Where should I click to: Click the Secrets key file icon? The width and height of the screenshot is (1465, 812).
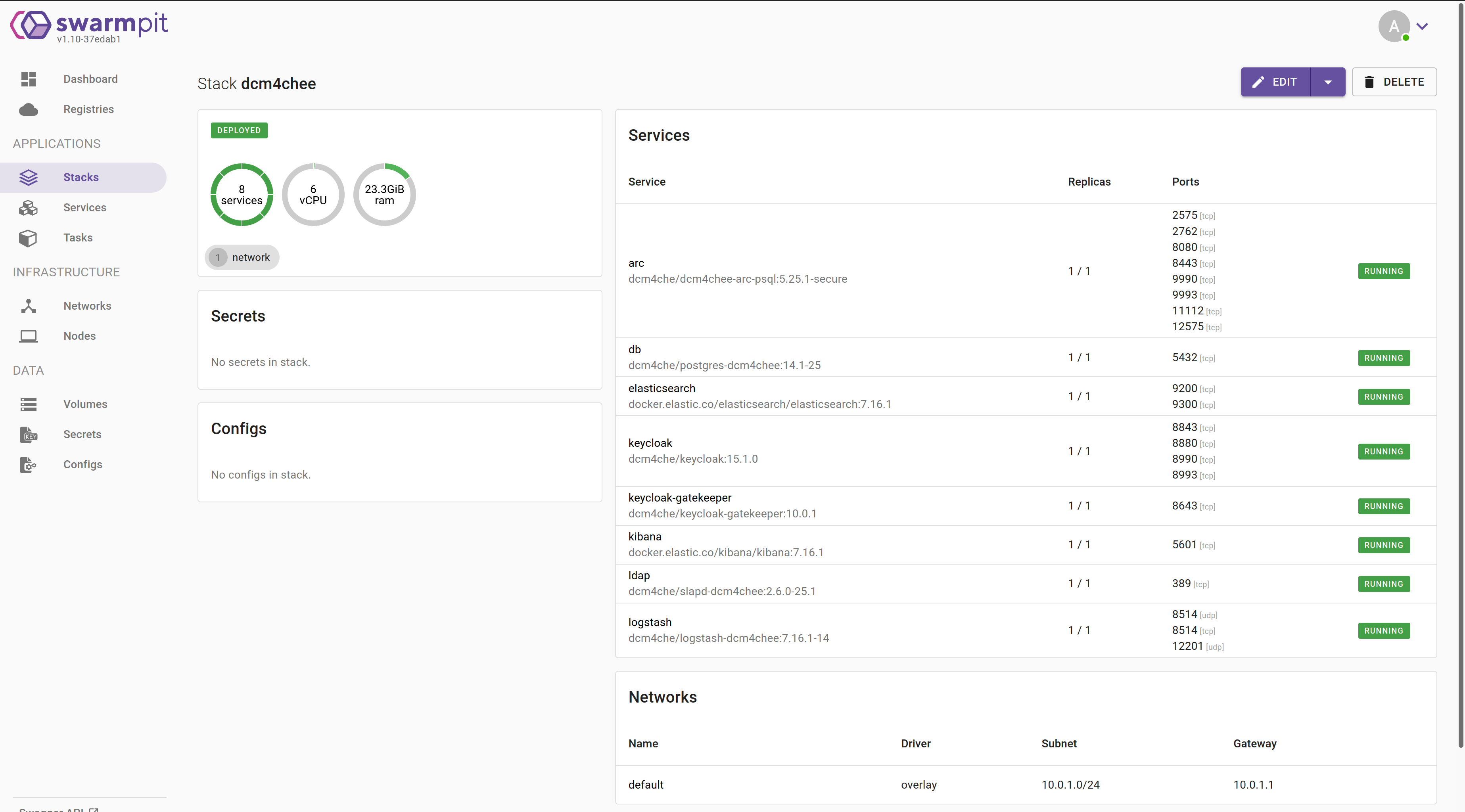29,435
